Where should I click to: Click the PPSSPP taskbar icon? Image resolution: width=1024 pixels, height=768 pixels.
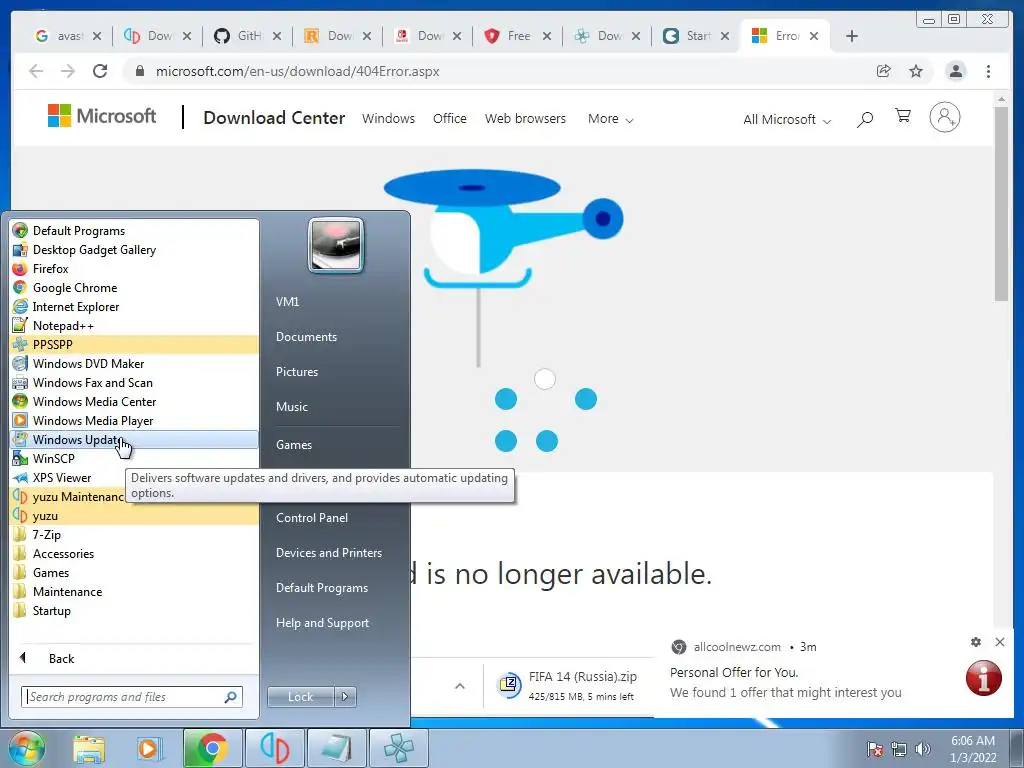(x=398, y=748)
